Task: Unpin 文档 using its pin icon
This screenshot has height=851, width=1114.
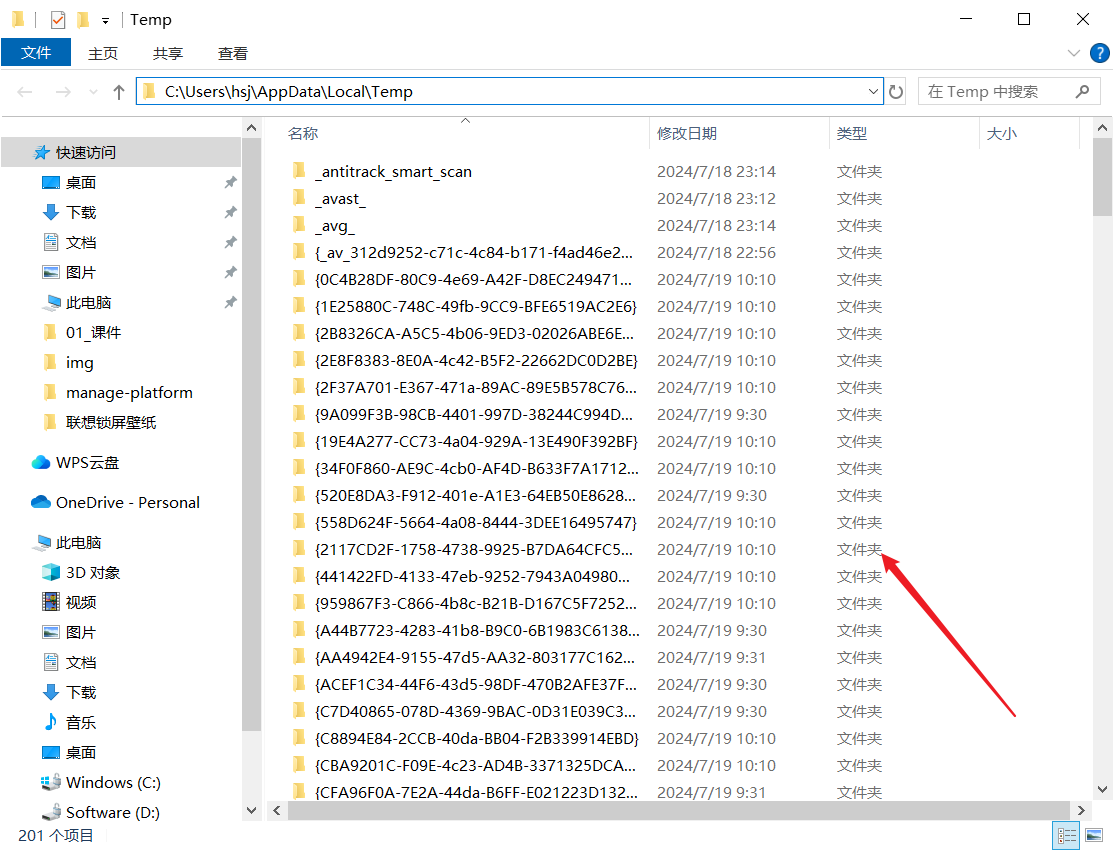Action: pyautogui.click(x=230, y=242)
